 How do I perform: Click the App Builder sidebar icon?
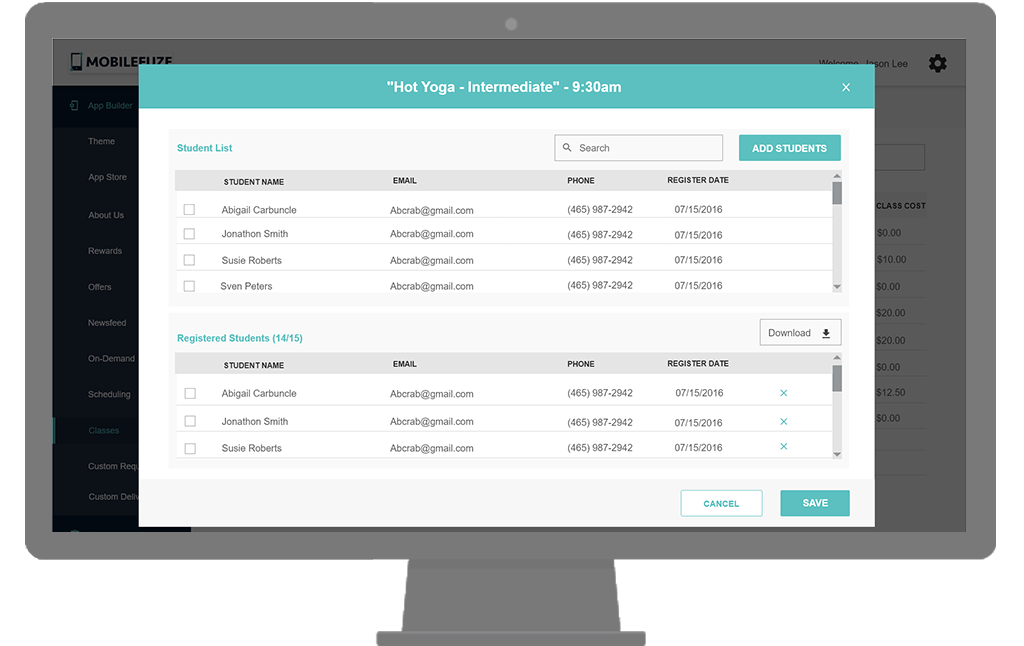tap(74, 106)
